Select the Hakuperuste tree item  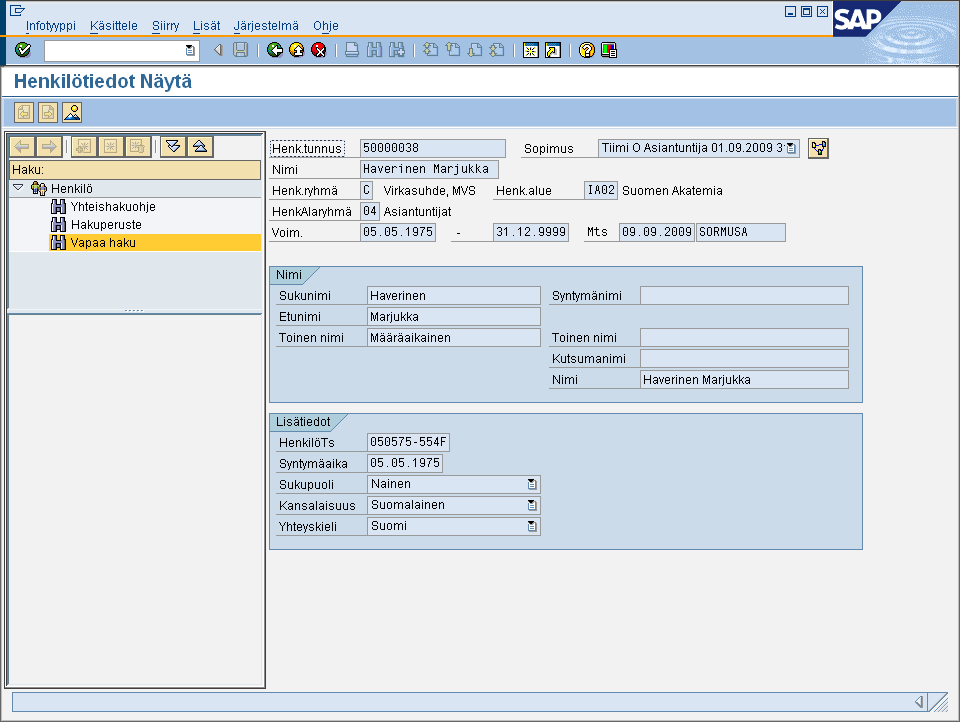[106, 225]
